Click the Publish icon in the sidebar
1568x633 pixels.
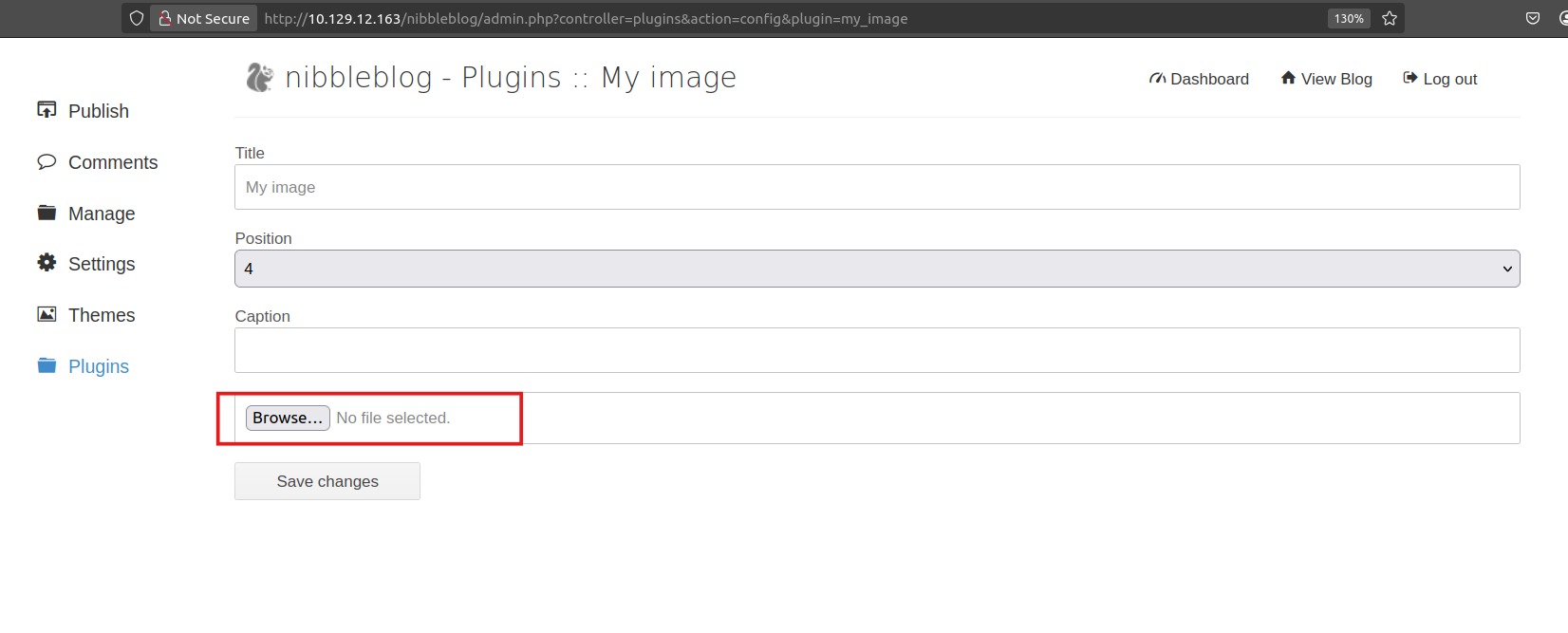(x=47, y=110)
